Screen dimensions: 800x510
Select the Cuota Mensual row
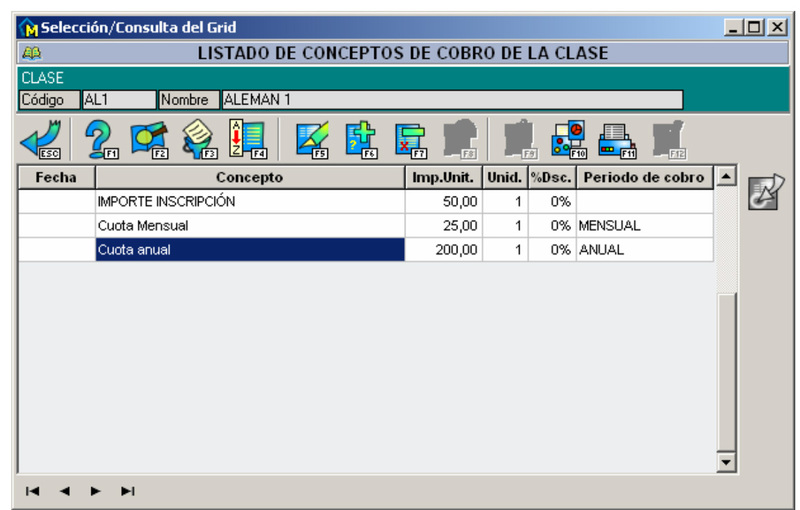point(366,225)
